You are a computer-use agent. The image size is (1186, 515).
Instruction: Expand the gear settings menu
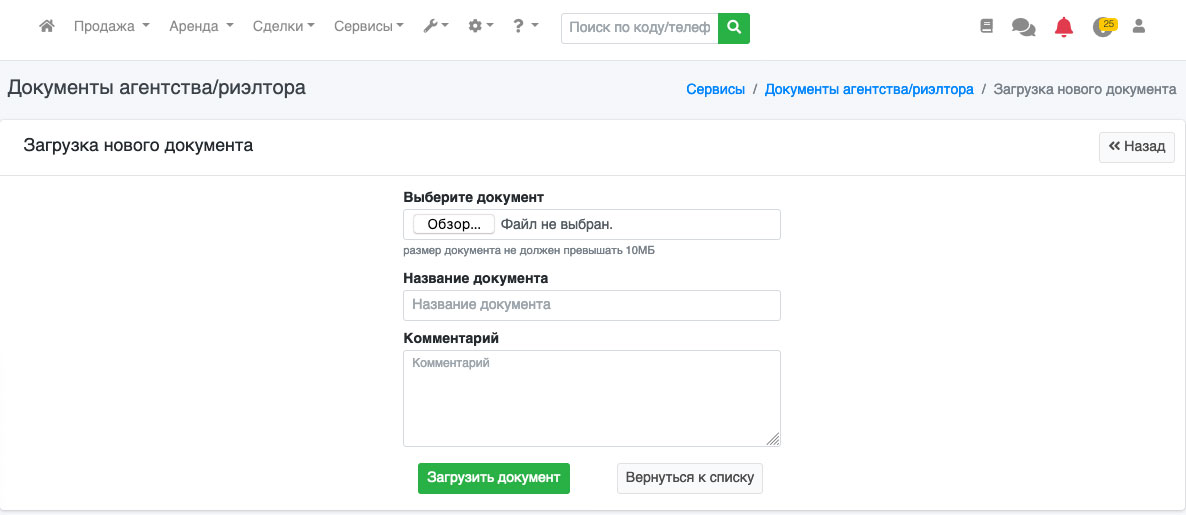(x=480, y=27)
